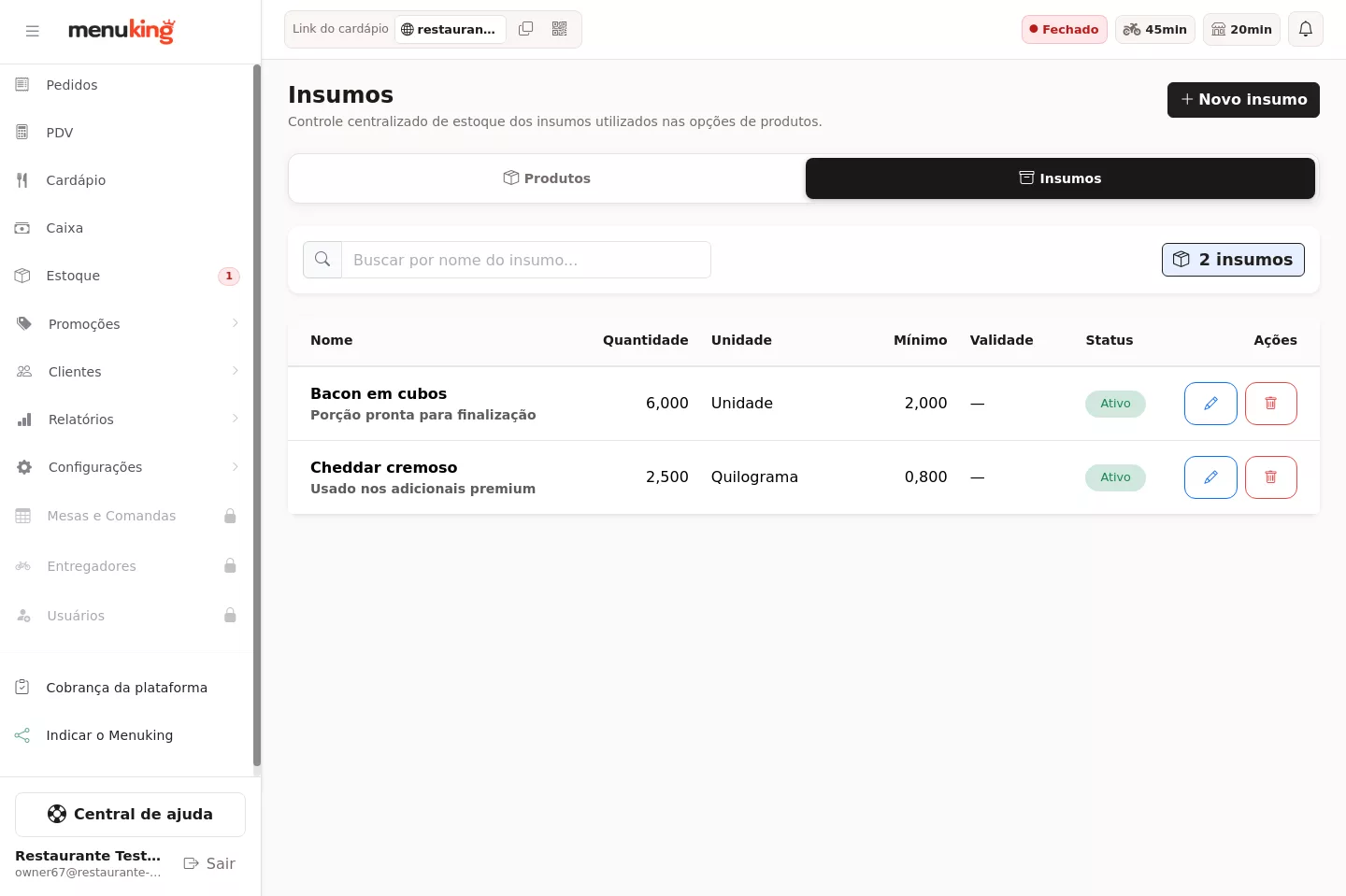Click locked Mesas e Comandas item
Image resolution: width=1346 pixels, height=896 pixels.
(x=127, y=516)
